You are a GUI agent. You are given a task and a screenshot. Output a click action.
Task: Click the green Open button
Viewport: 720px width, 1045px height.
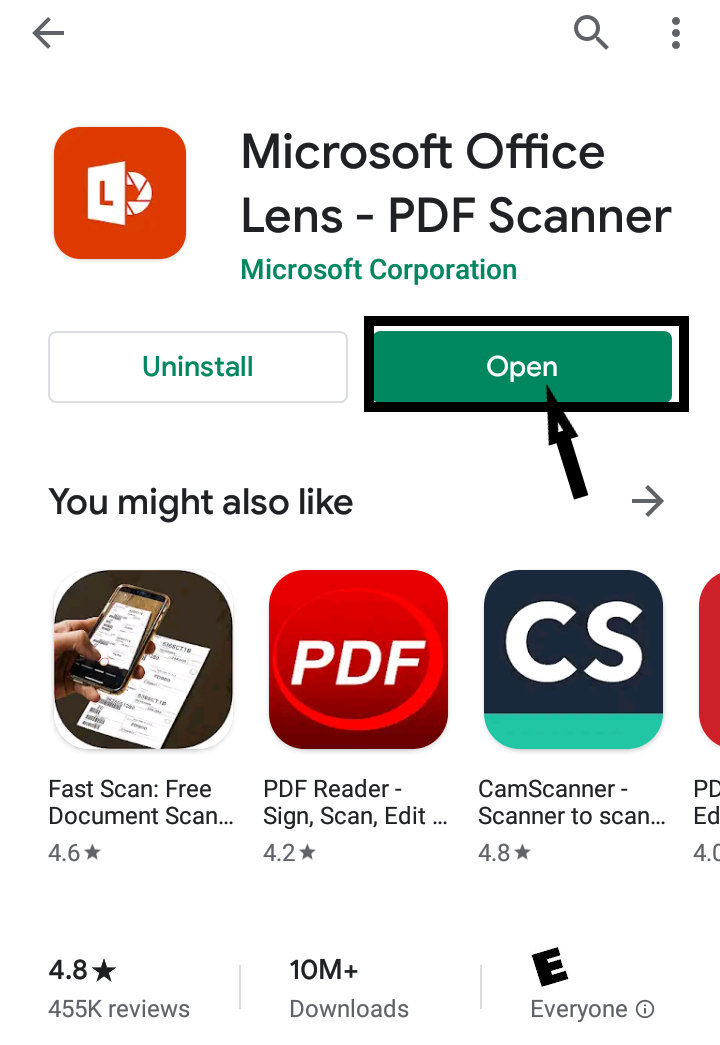[x=523, y=367]
